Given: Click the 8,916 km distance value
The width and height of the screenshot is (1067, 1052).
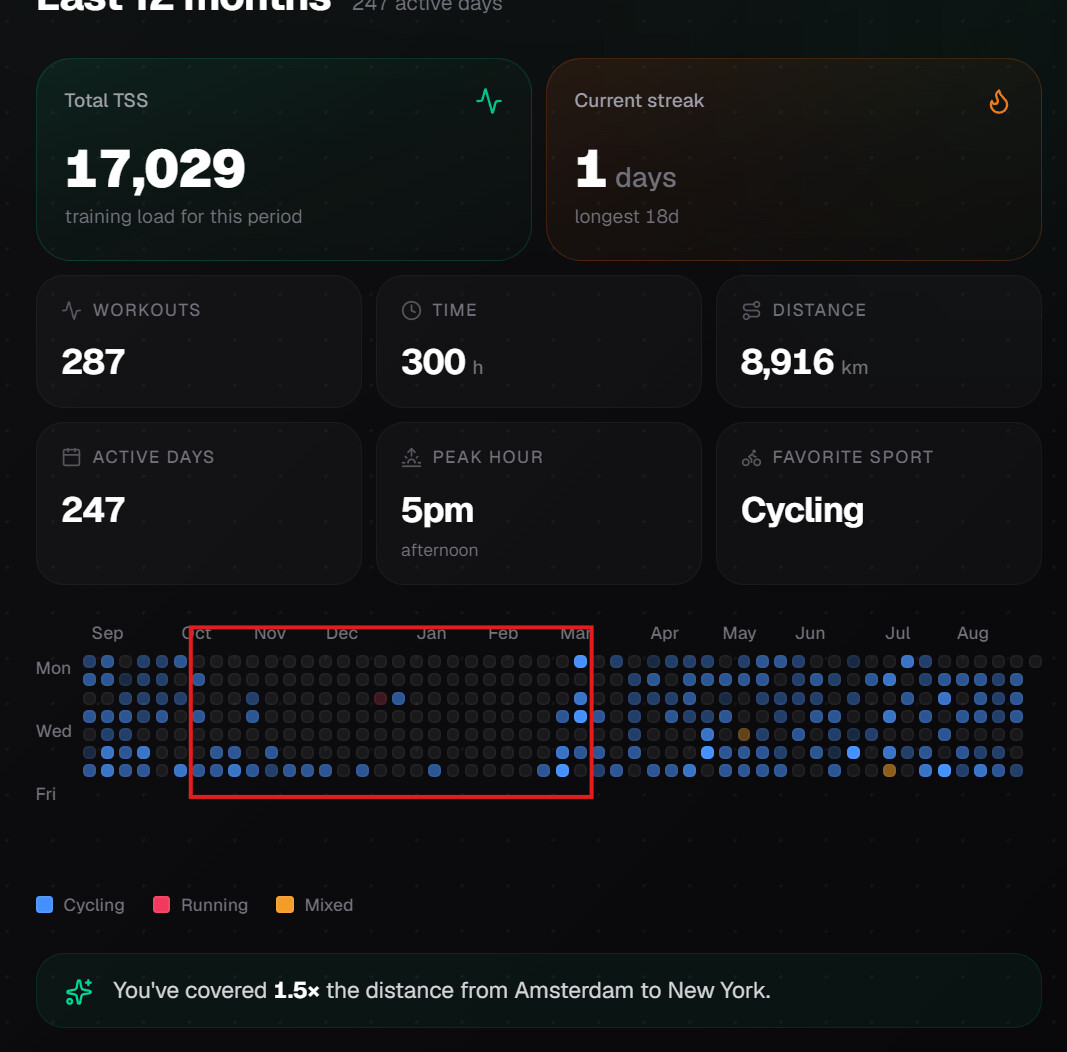Looking at the screenshot, I should pyautogui.click(x=804, y=361).
